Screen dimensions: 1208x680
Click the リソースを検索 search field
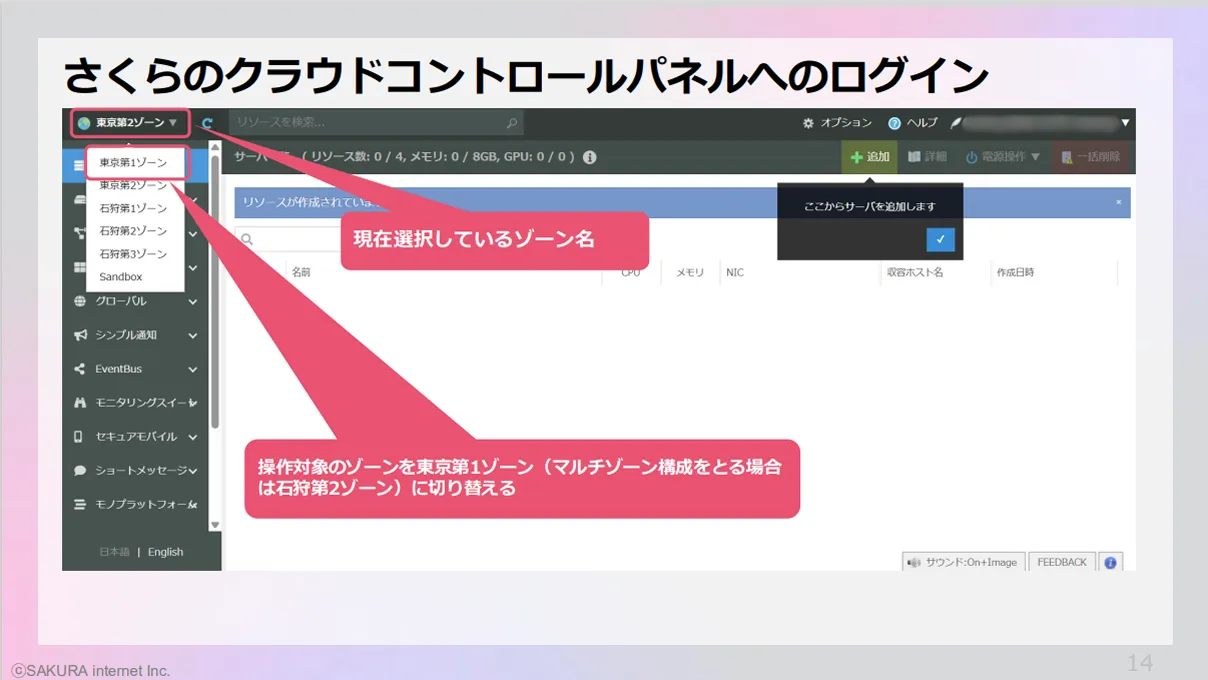click(365, 123)
